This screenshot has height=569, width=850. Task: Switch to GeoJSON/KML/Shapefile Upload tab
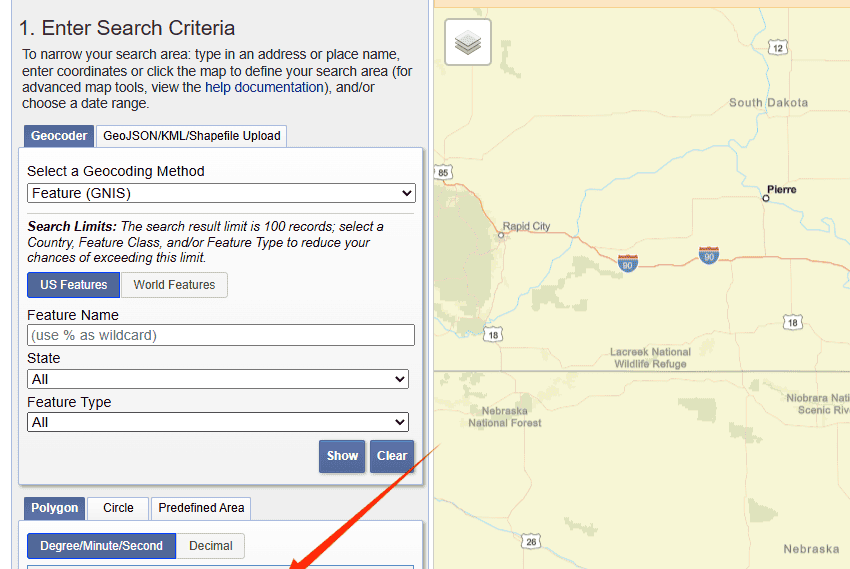coord(192,136)
